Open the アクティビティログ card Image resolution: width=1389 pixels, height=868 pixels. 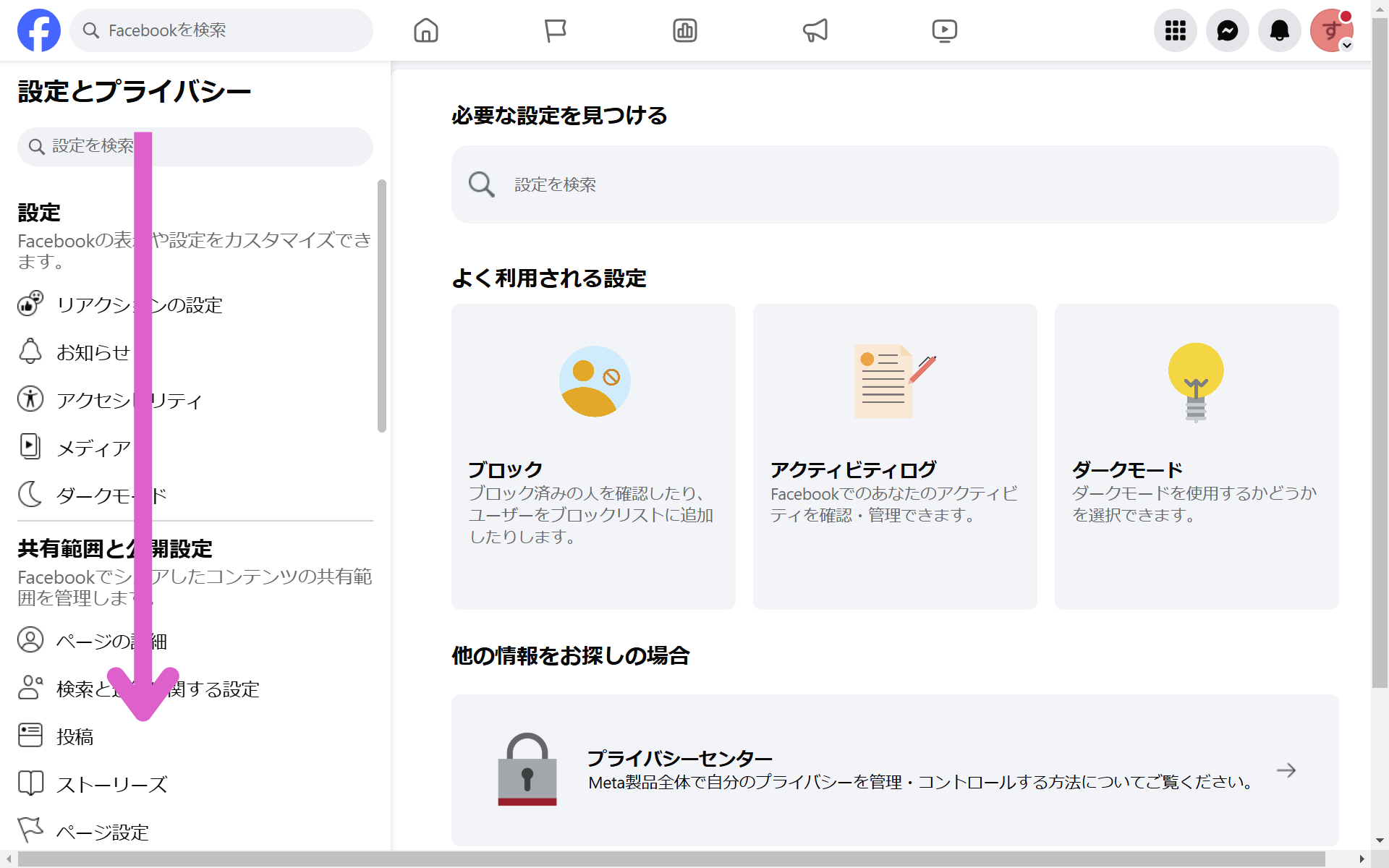(x=895, y=456)
